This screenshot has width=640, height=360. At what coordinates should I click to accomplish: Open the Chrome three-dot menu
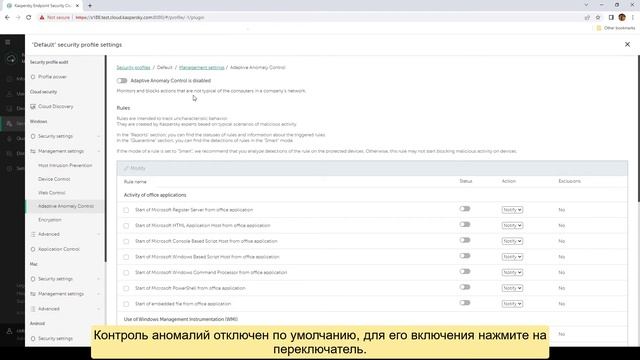coord(633,18)
